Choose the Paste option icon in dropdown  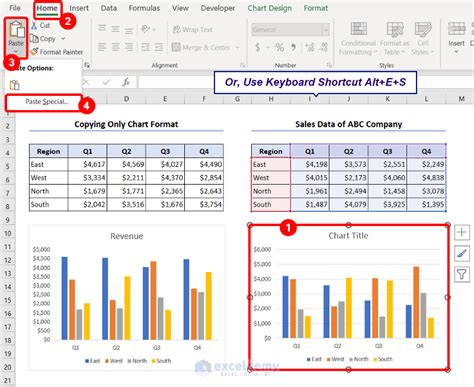point(14,85)
